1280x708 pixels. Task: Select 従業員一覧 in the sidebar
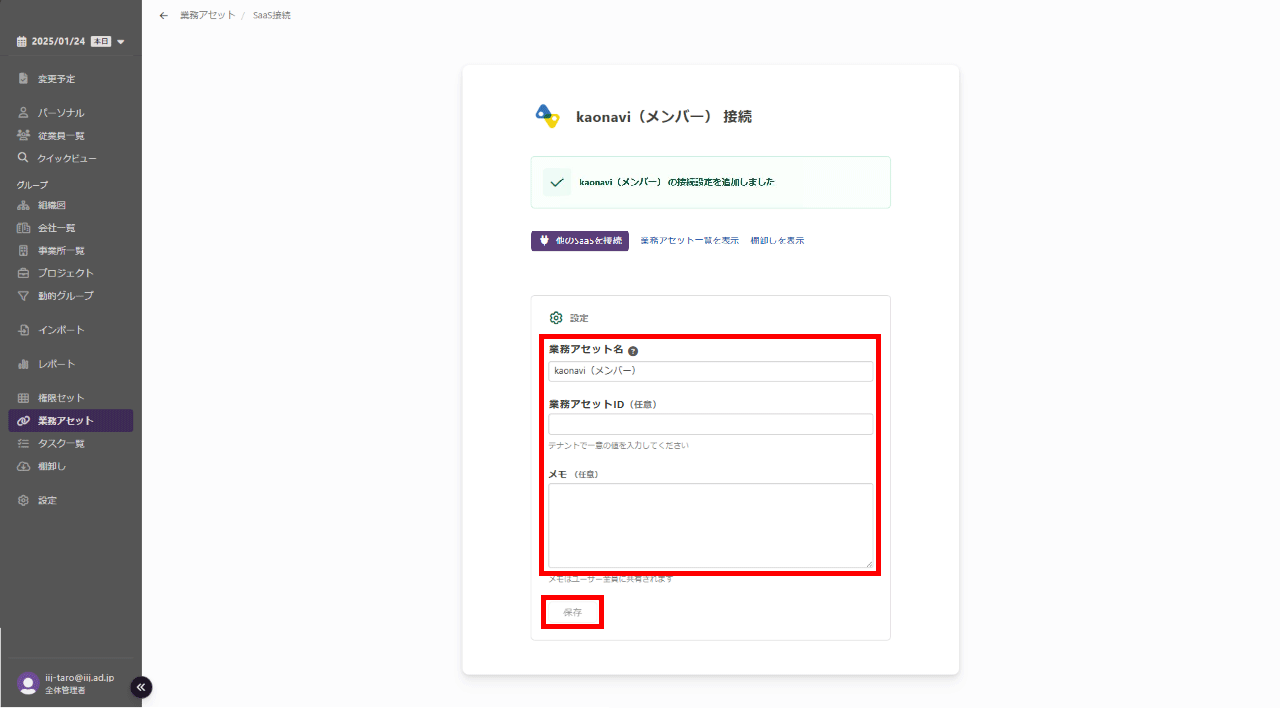pyautogui.click(x=60, y=136)
